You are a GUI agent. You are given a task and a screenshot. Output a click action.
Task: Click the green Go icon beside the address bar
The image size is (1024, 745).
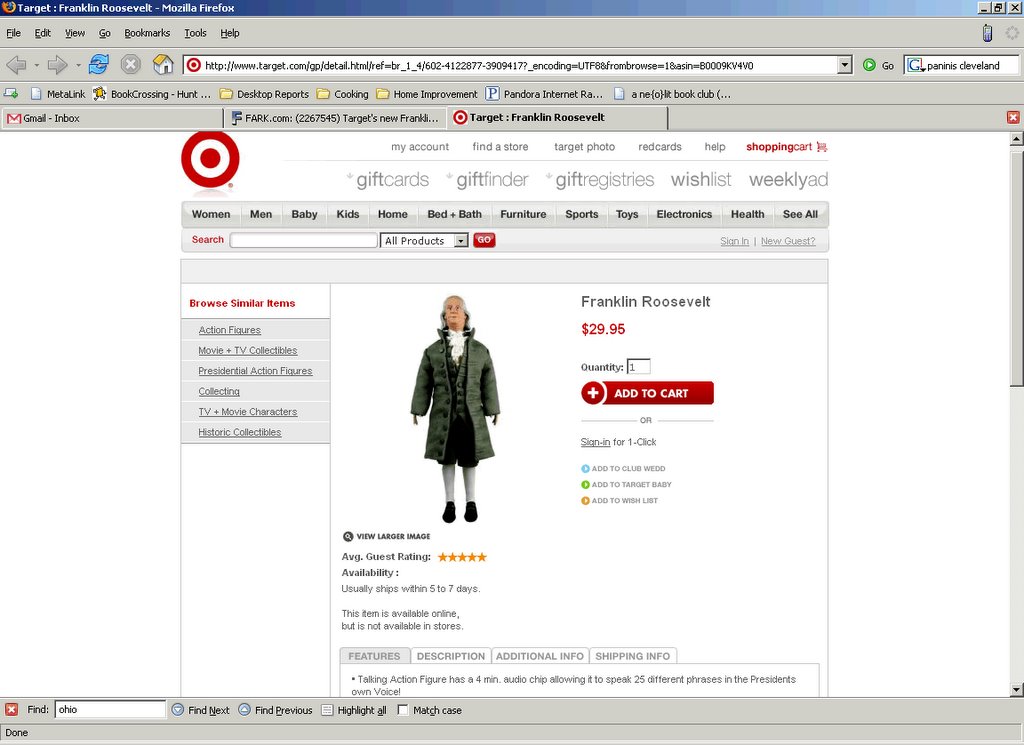(x=869, y=65)
